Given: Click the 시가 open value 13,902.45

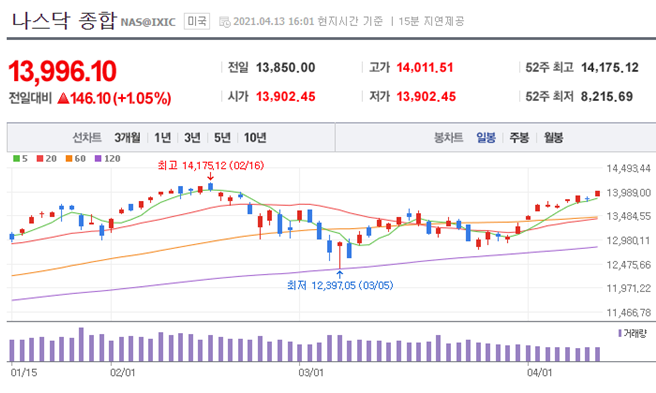Looking at the screenshot, I should tap(285, 97).
